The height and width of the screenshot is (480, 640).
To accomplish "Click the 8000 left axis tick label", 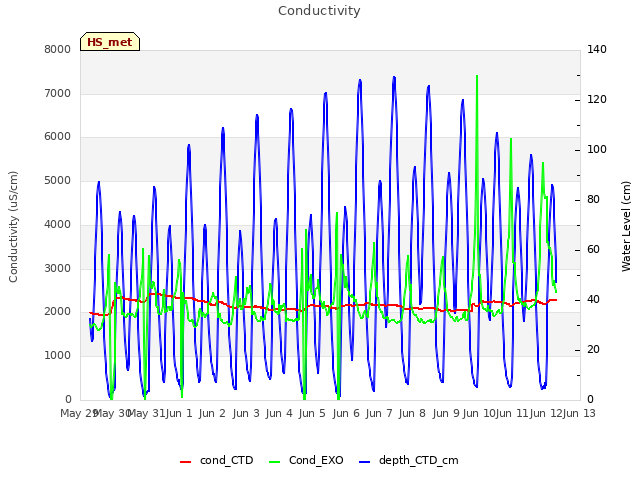I will 58,49.
